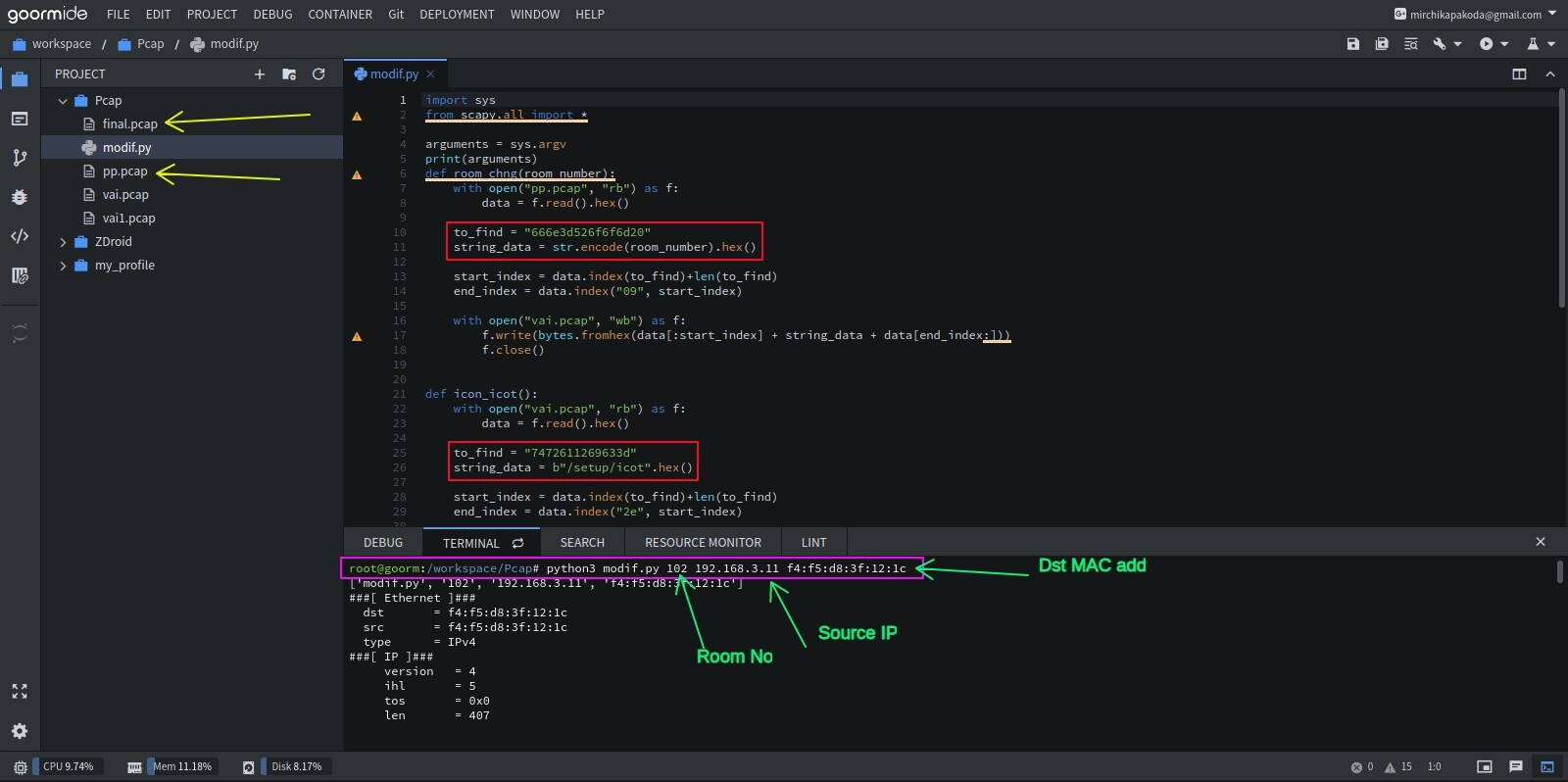Save all files with double floppy icon
Viewport: 1568px width, 782px height.
tap(1382, 44)
